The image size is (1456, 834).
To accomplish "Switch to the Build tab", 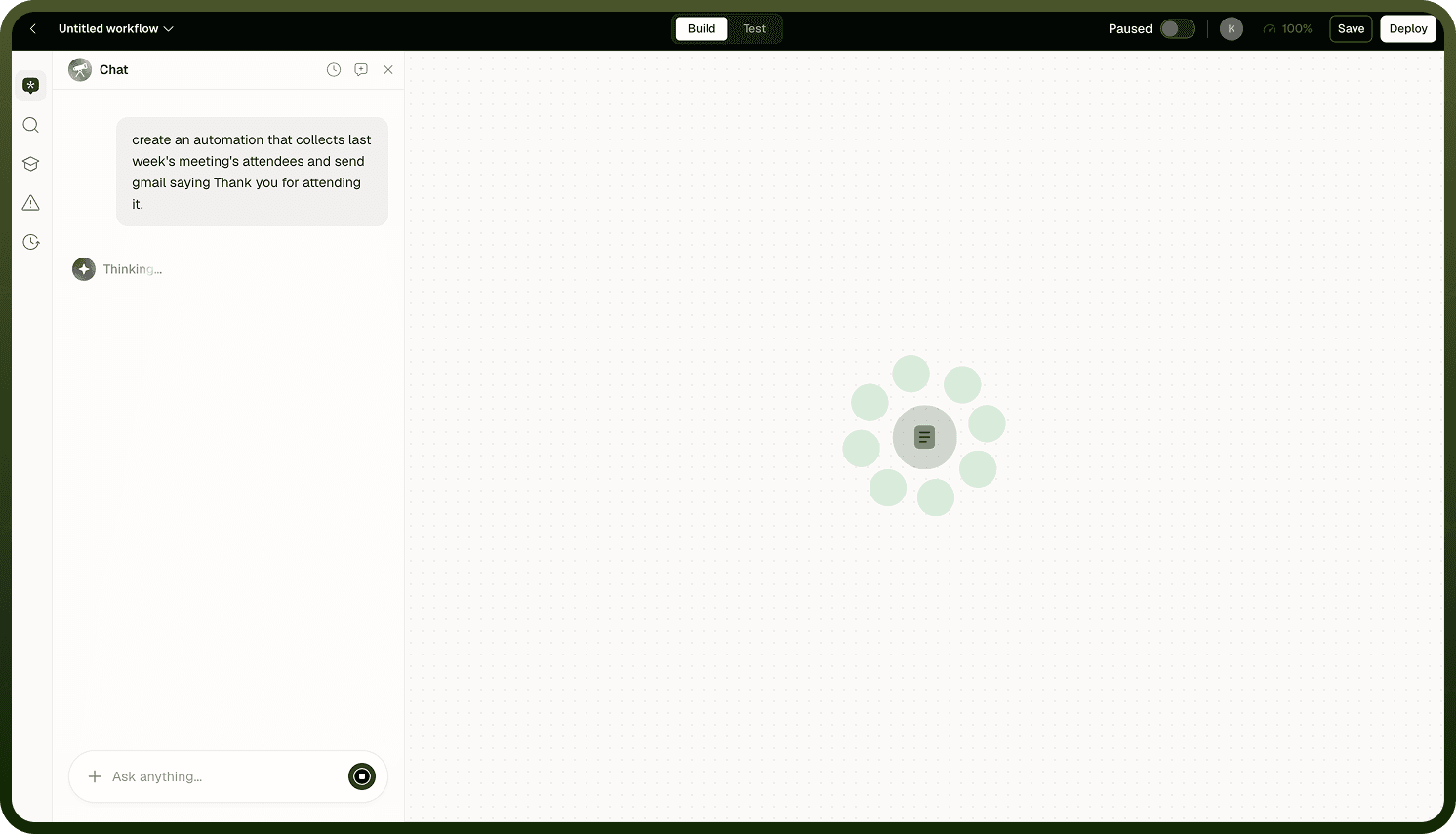I will [702, 29].
